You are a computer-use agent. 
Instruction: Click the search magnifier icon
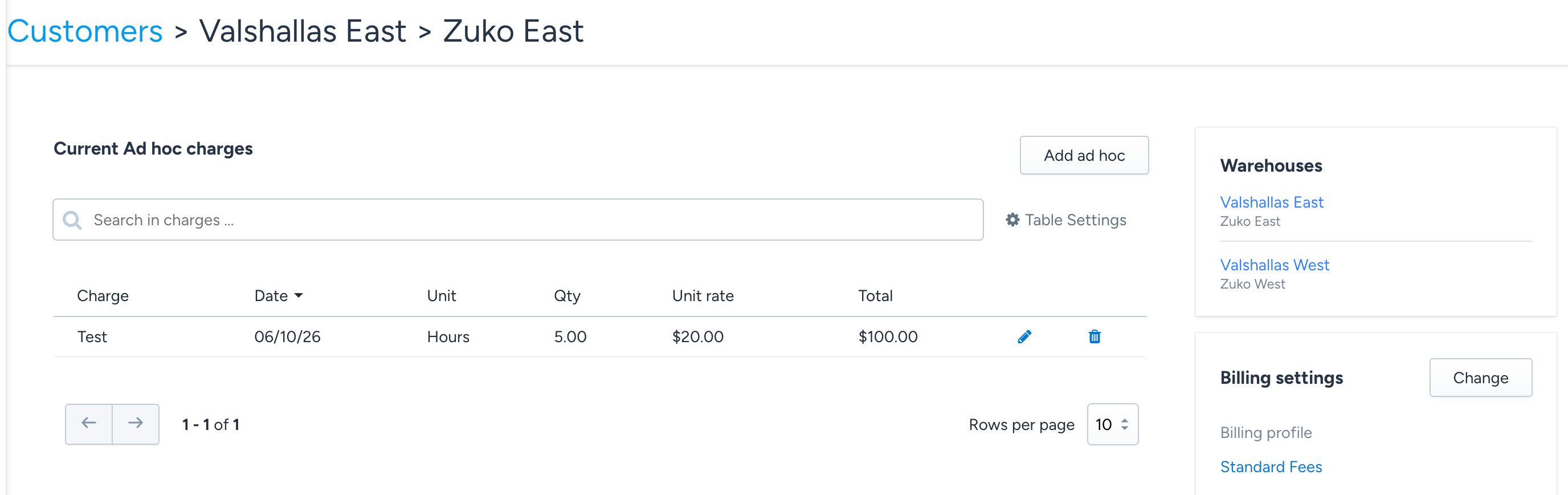pyautogui.click(x=72, y=220)
